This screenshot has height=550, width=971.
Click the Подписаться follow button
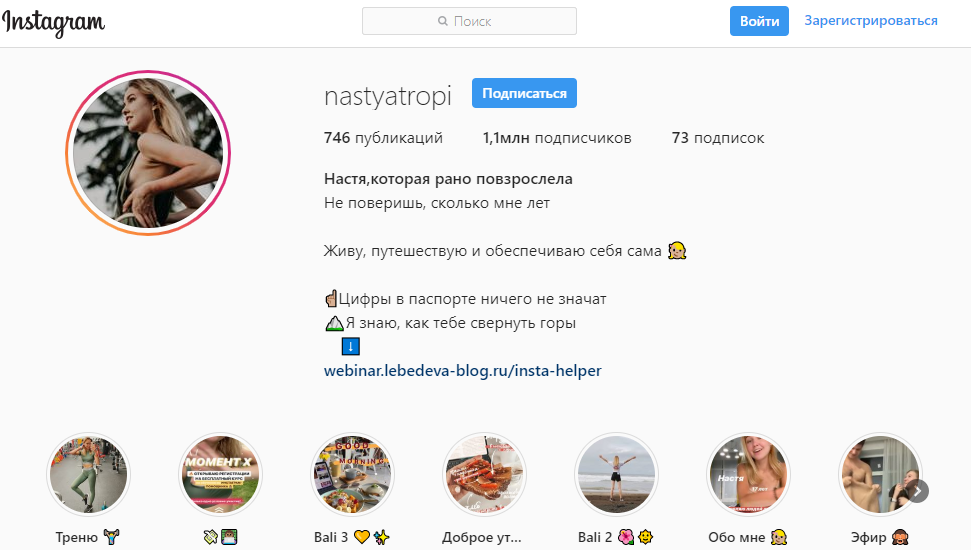click(524, 93)
